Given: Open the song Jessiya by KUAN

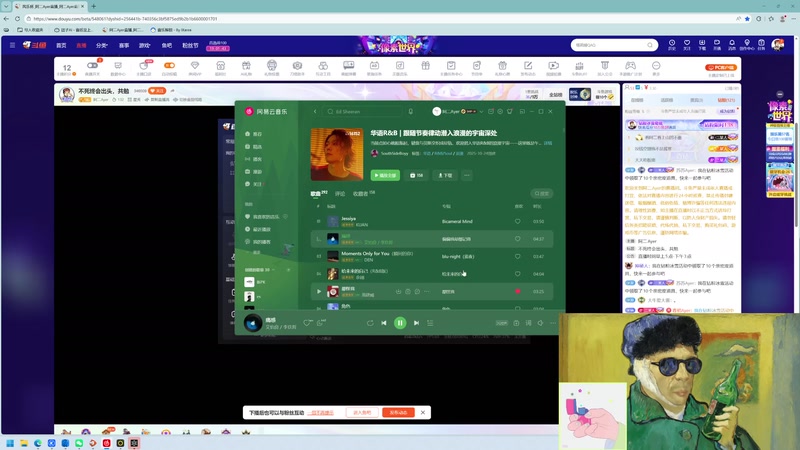Looking at the screenshot, I should pyautogui.click(x=348, y=218).
